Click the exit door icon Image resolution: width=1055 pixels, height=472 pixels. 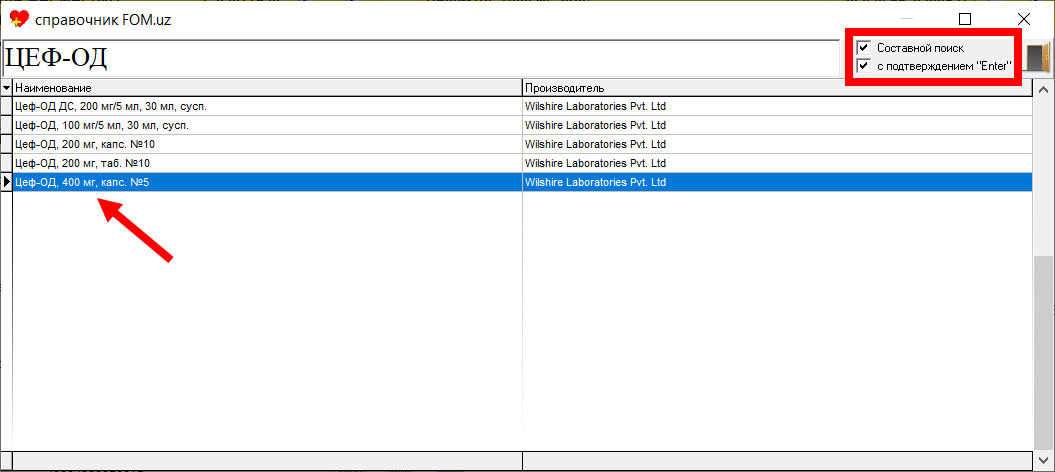(x=1038, y=58)
